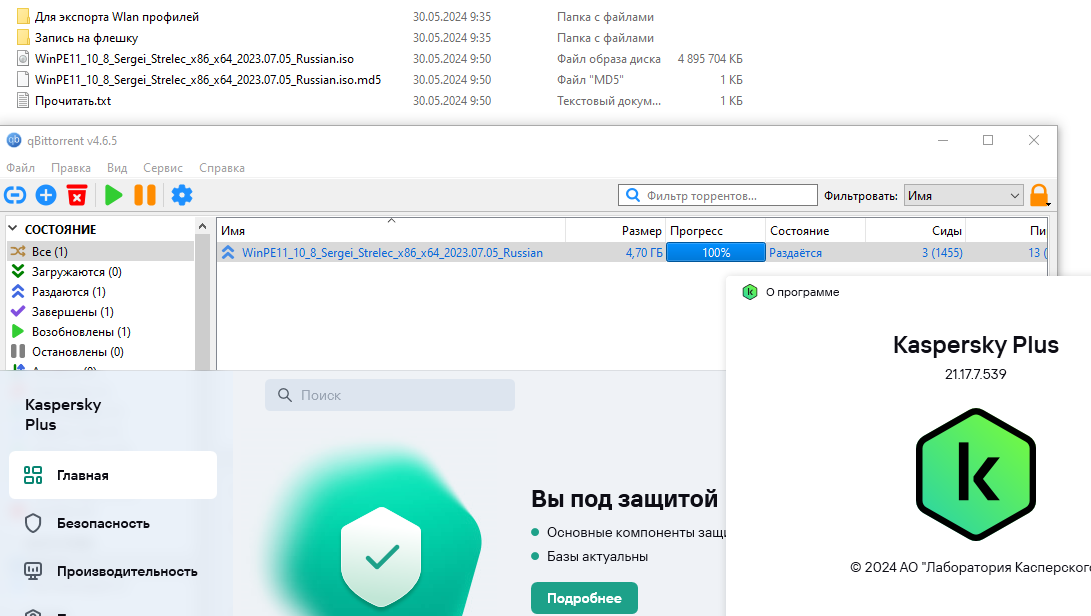This screenshot has width=1091, height=616.
Task: Open the Справка menu
Action: pyautogui.click(x=222, y=168)
